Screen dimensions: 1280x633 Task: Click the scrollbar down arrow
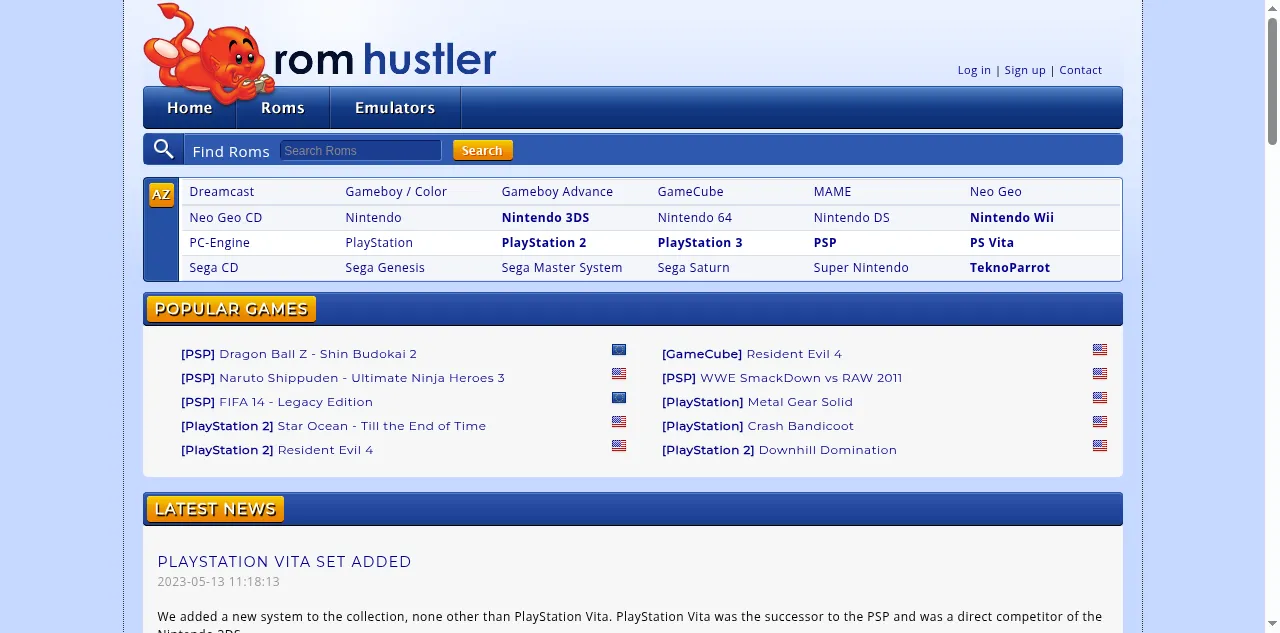tap(1272, 625)
